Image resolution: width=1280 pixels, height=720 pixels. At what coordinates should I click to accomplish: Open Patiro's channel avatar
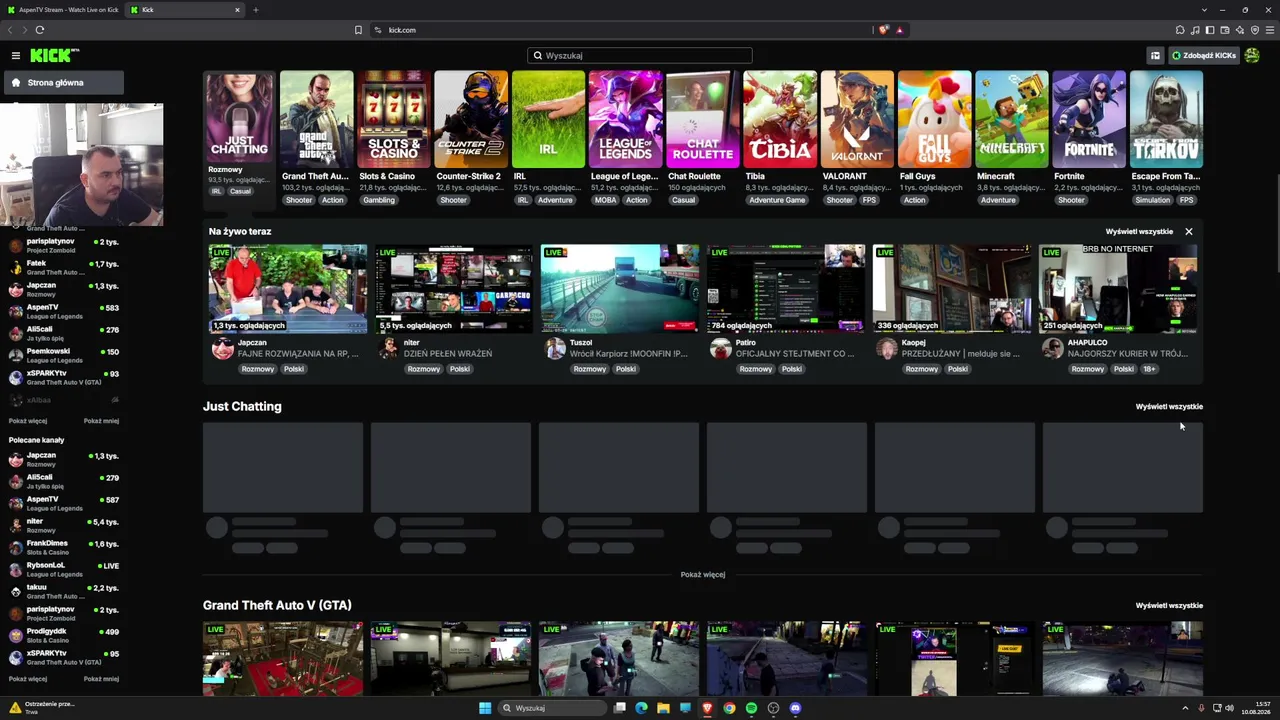coord(720,348)
